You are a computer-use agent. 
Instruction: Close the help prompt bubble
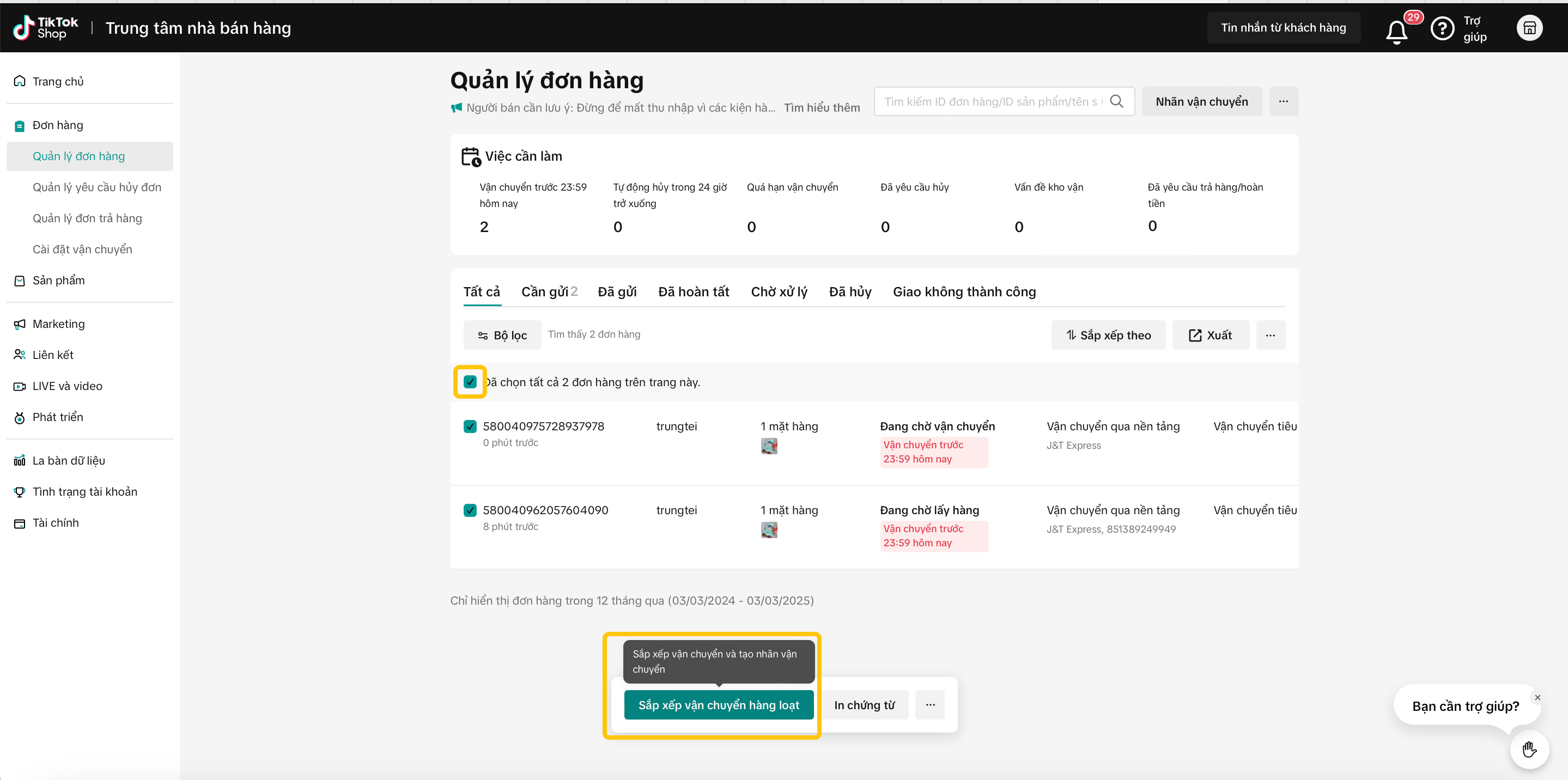1537,697
